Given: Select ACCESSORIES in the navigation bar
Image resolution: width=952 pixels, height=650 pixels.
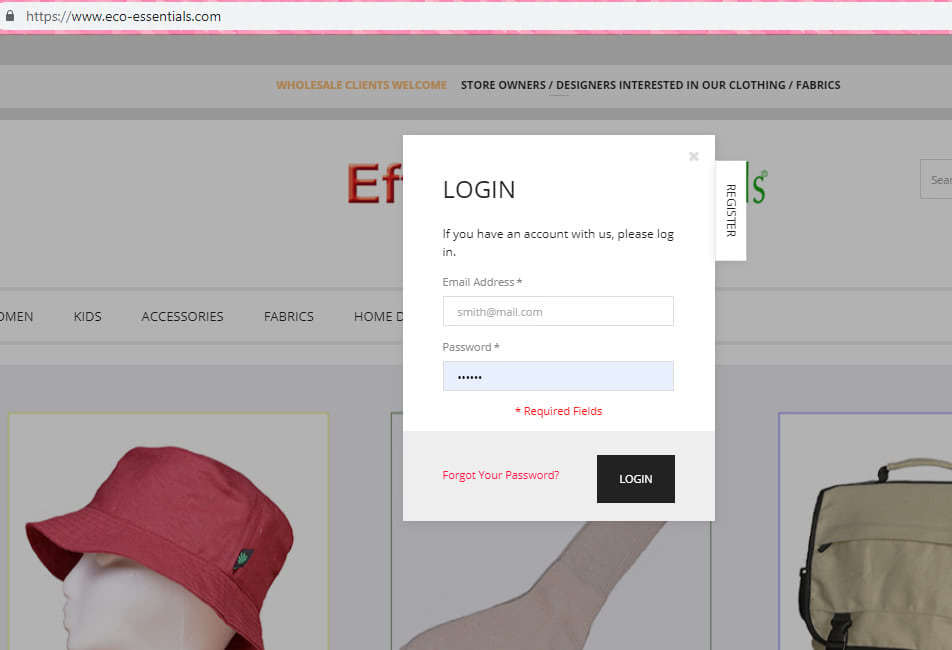Looking at the screenshot, I should pos(182,316).
